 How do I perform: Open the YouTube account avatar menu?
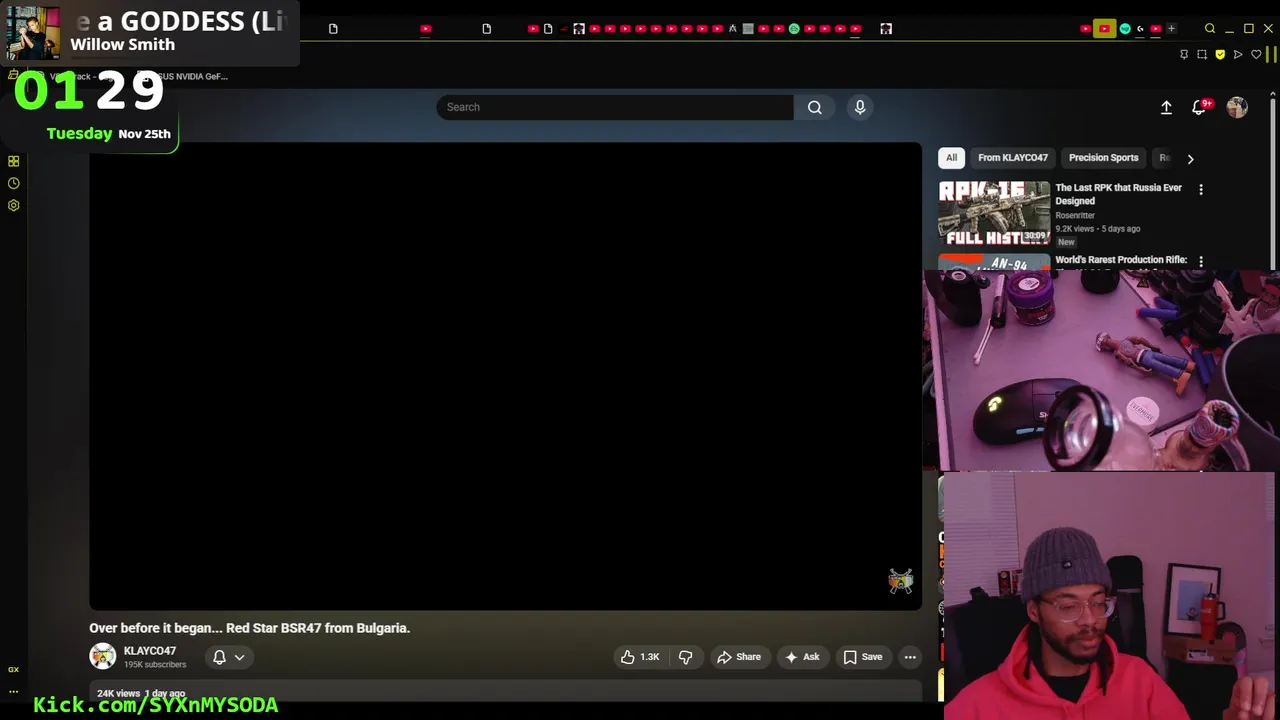tap(1237, 107)
